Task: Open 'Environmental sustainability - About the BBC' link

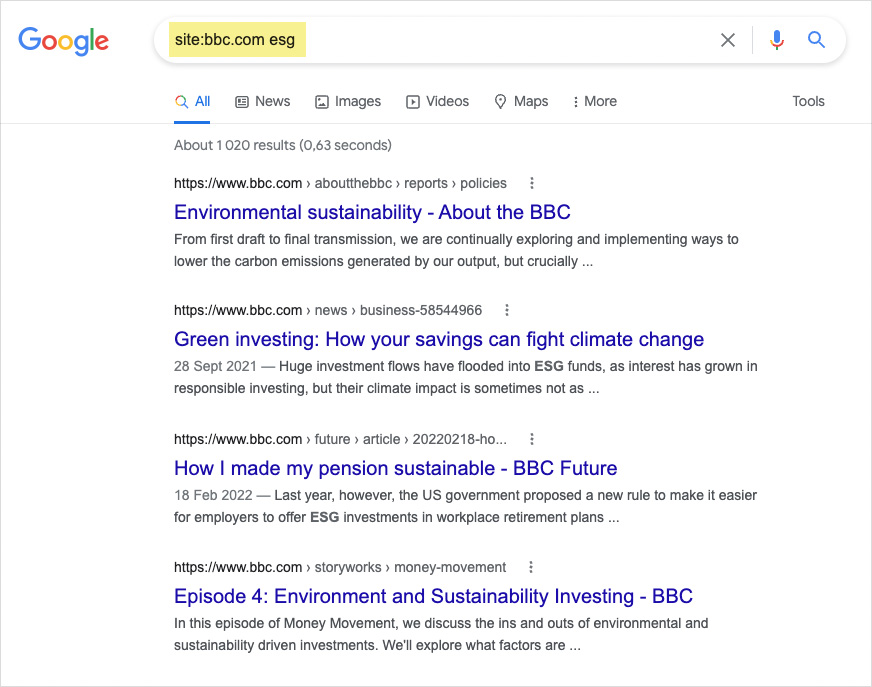Action: pos(372,212)
